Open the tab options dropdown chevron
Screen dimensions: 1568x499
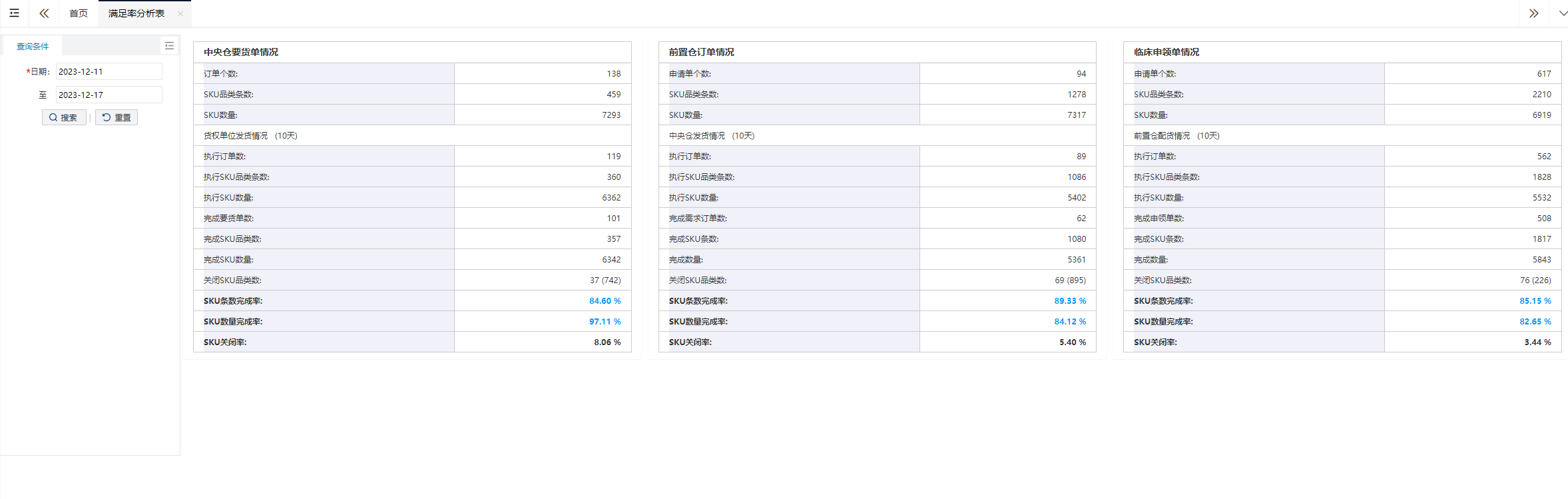(1563, 13)
